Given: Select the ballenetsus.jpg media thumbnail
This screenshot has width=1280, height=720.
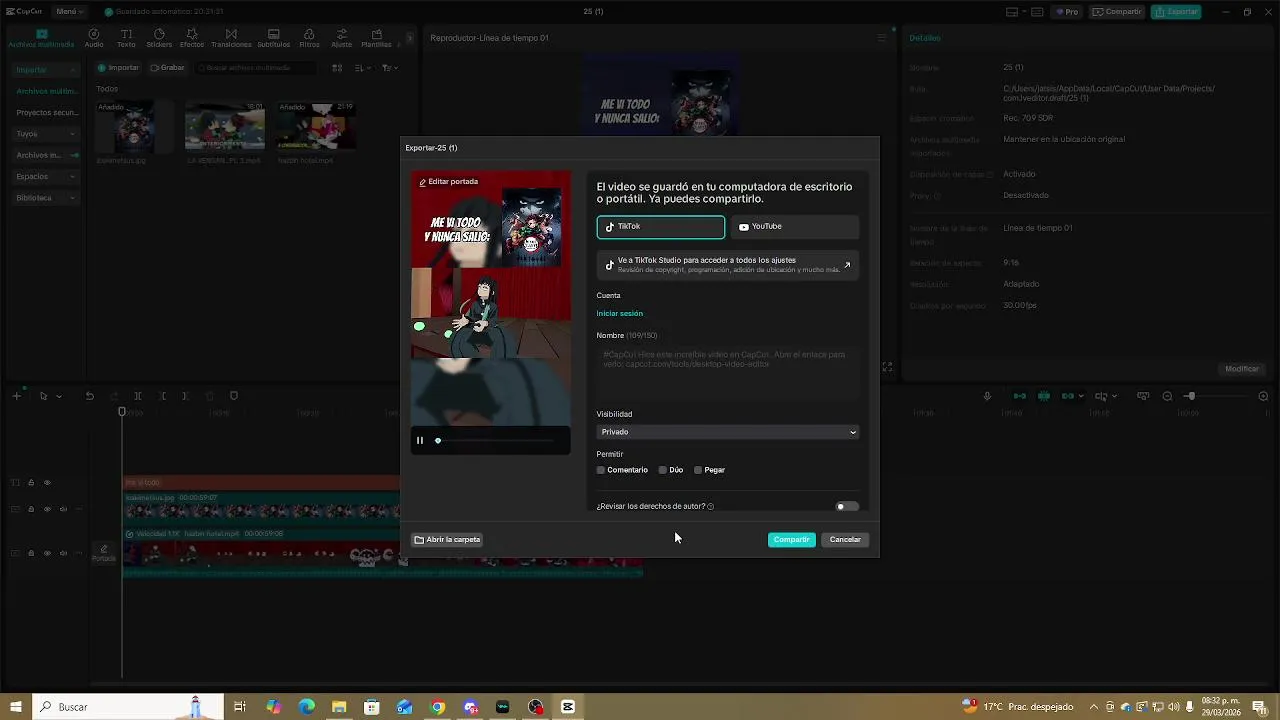Looking at the screenshot, I should [135, 126].
